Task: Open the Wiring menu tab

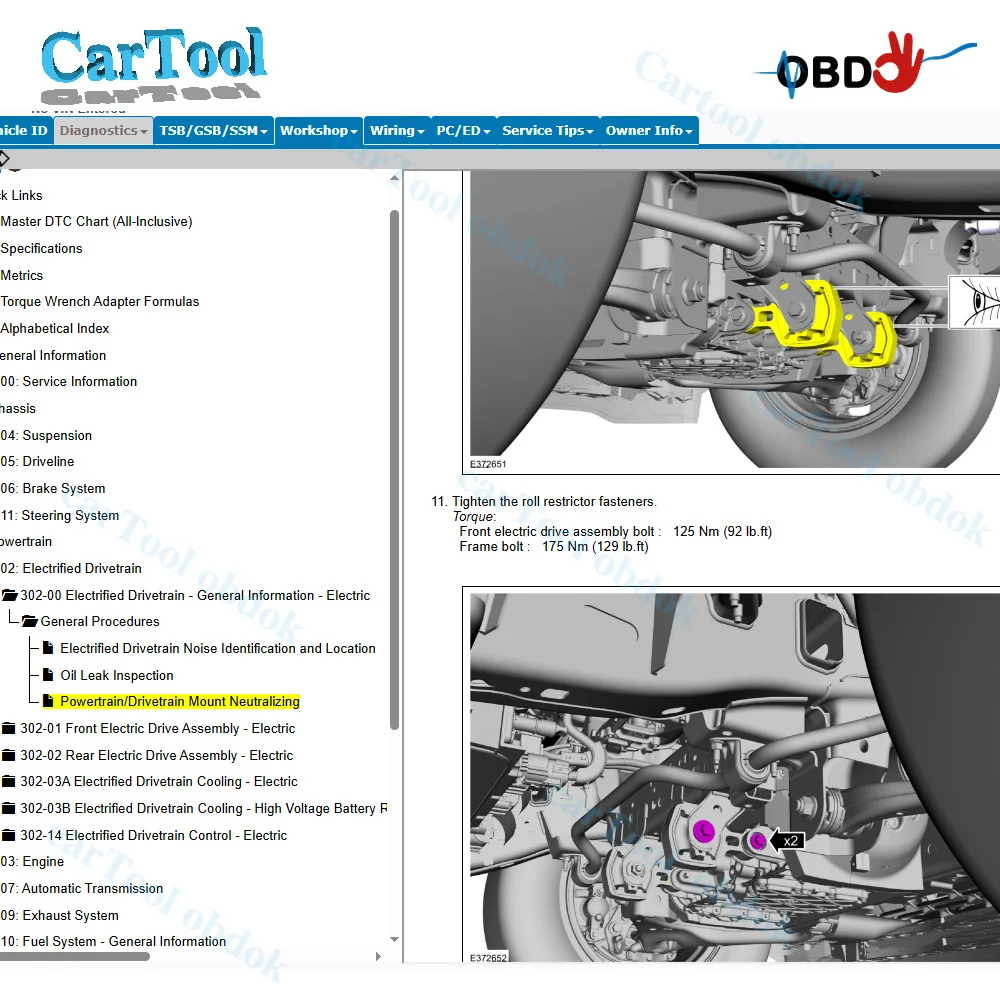Action: tap(397, 131)
